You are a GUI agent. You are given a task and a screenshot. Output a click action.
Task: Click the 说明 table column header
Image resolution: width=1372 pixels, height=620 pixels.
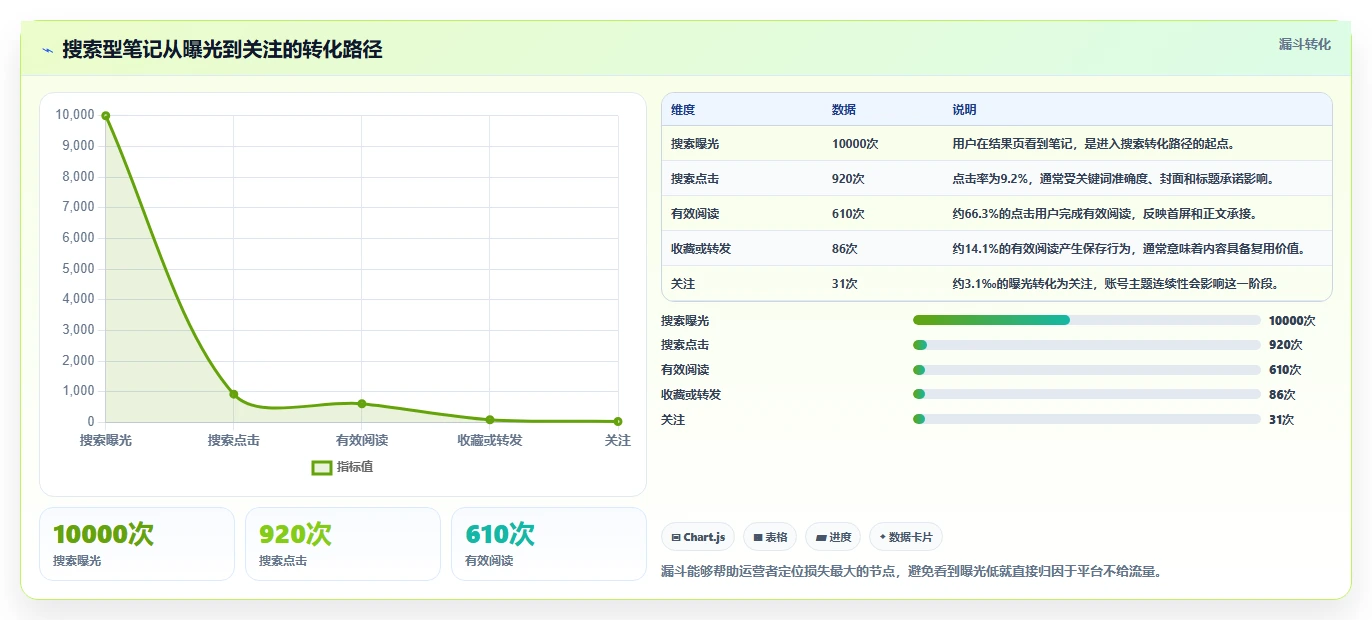pyautogui.click(x=964, y=110)
